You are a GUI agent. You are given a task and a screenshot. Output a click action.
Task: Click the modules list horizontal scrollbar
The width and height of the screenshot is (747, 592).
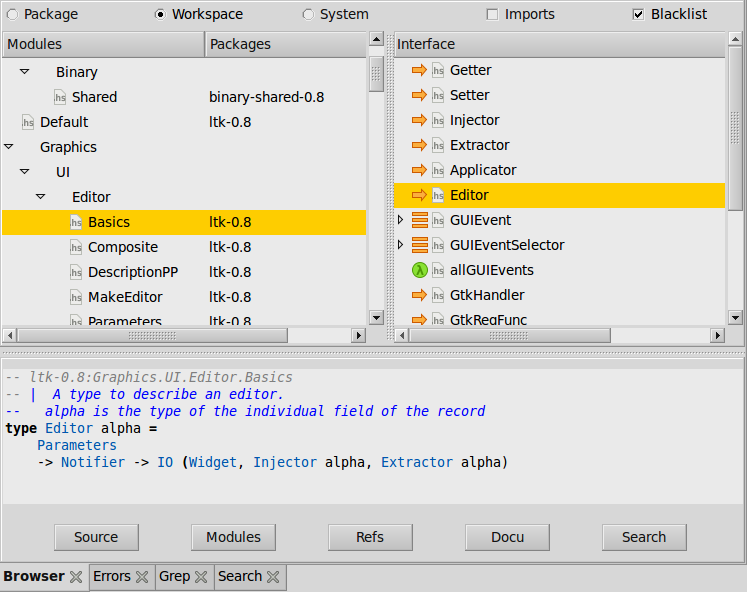185,335
